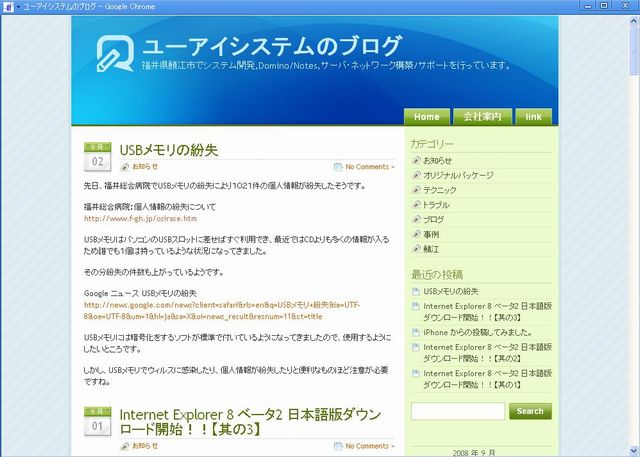Click the 2008 年 9 月 calendar caption

click(474, 453)
